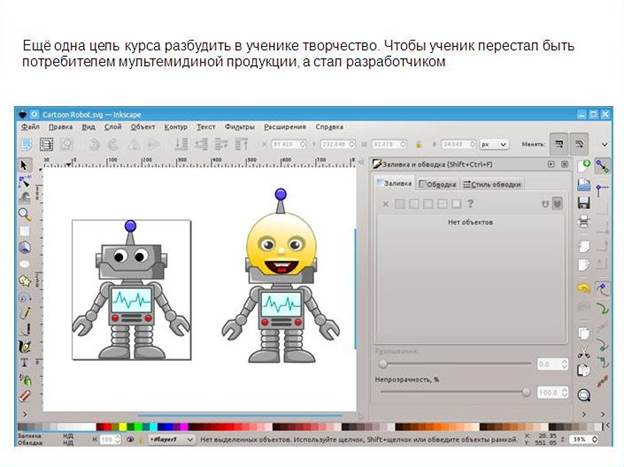This screenshot has height=467, width=624.
Task: Toggle the main snapping button
Action: coord(602,166)
